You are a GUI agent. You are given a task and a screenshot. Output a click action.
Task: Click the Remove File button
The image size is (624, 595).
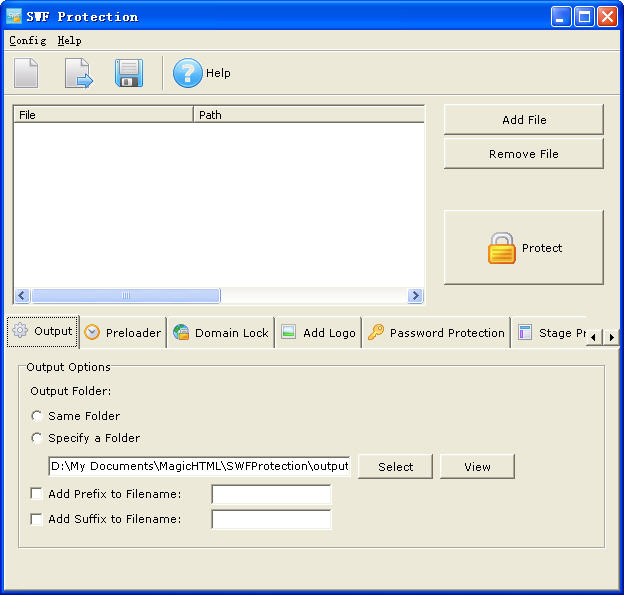coord(524,154)
